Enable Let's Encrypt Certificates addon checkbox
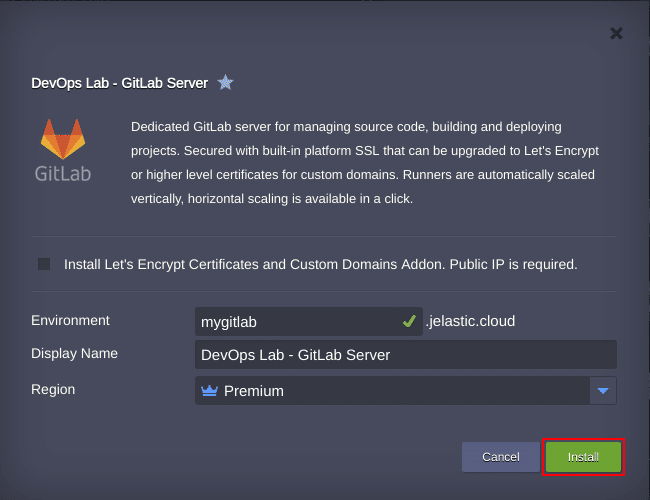Screen dimensions: 650x500 (x=44, y=264)
